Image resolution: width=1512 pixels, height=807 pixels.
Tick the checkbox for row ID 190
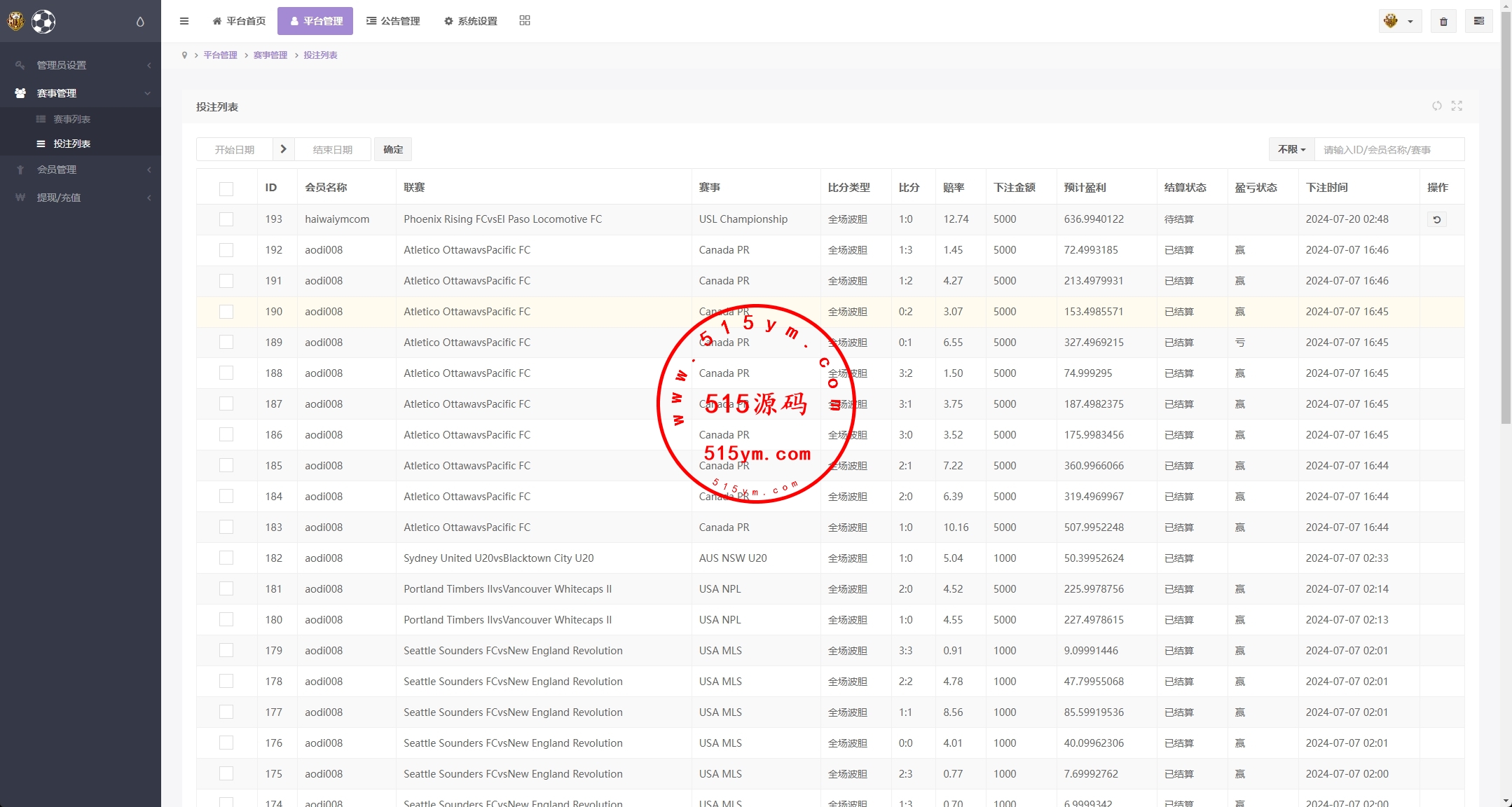226,312
